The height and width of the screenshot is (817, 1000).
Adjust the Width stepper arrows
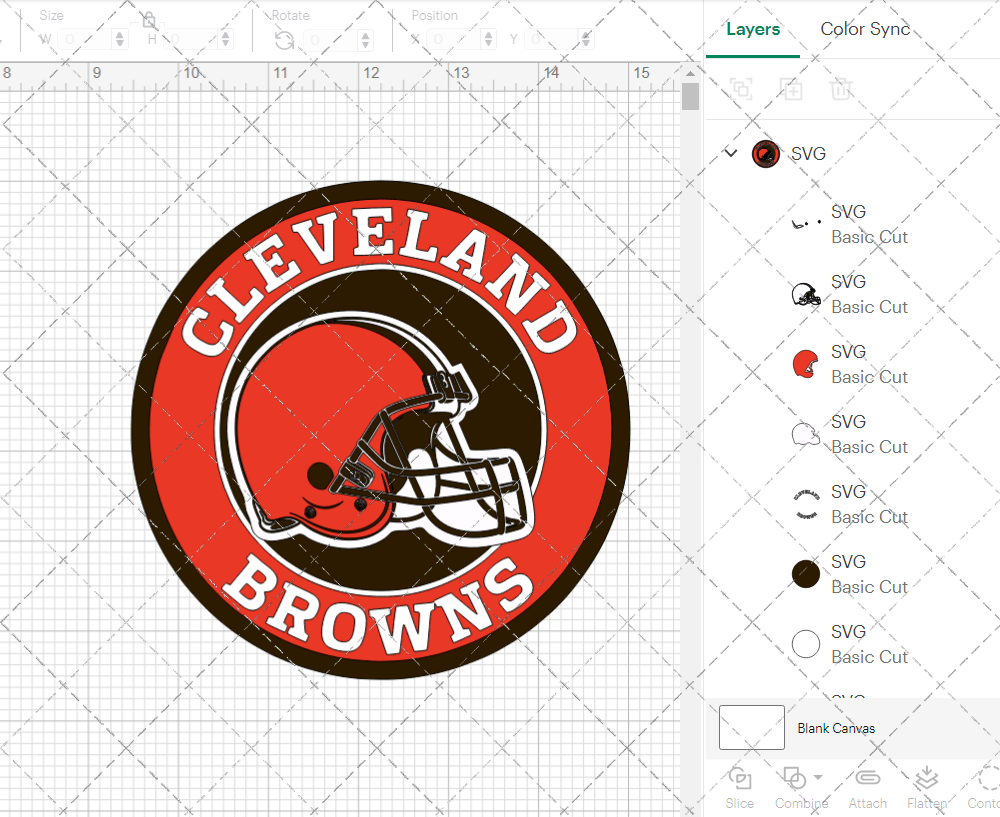click(120, 40)
